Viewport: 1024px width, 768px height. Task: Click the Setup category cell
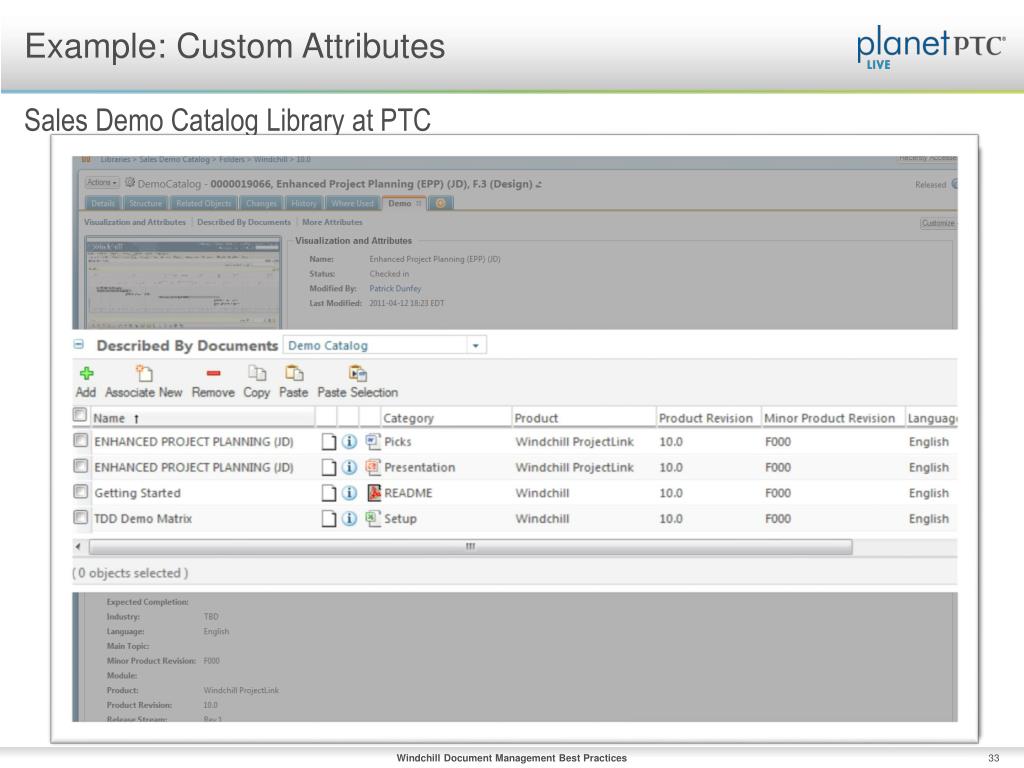pos(400,519)
